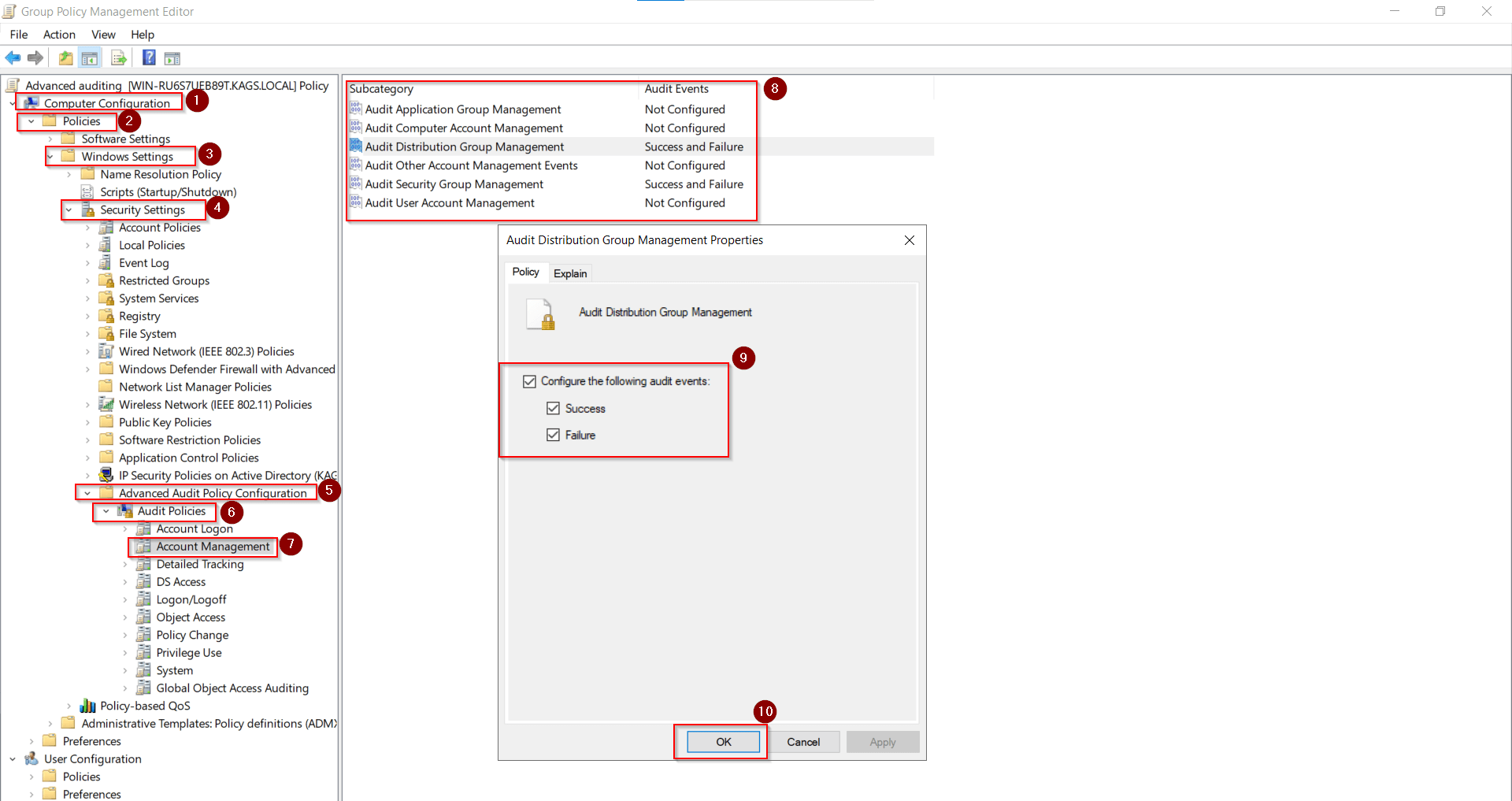
Task: Open the Action menu
Action: pyautogui.click(x=59, y=35)
